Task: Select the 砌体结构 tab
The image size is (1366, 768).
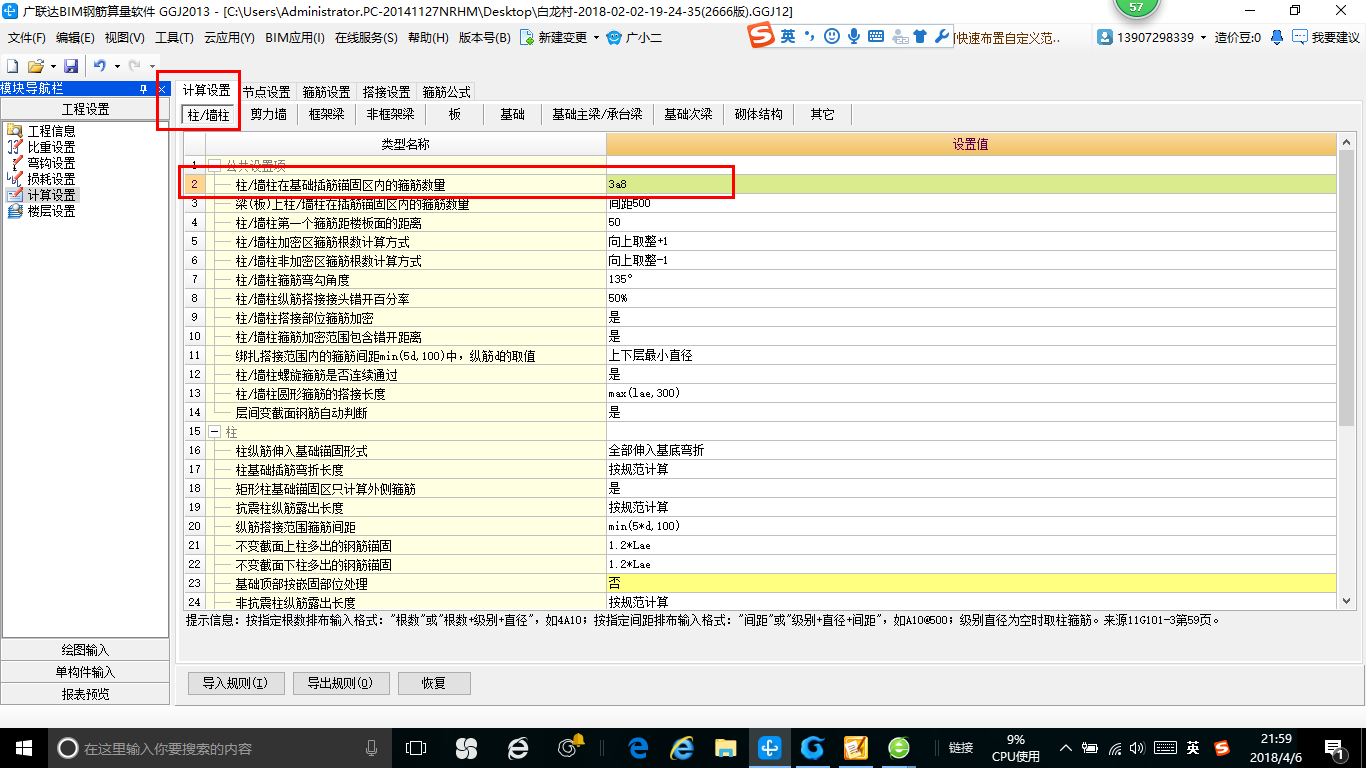Action: [x=758, y=114]
